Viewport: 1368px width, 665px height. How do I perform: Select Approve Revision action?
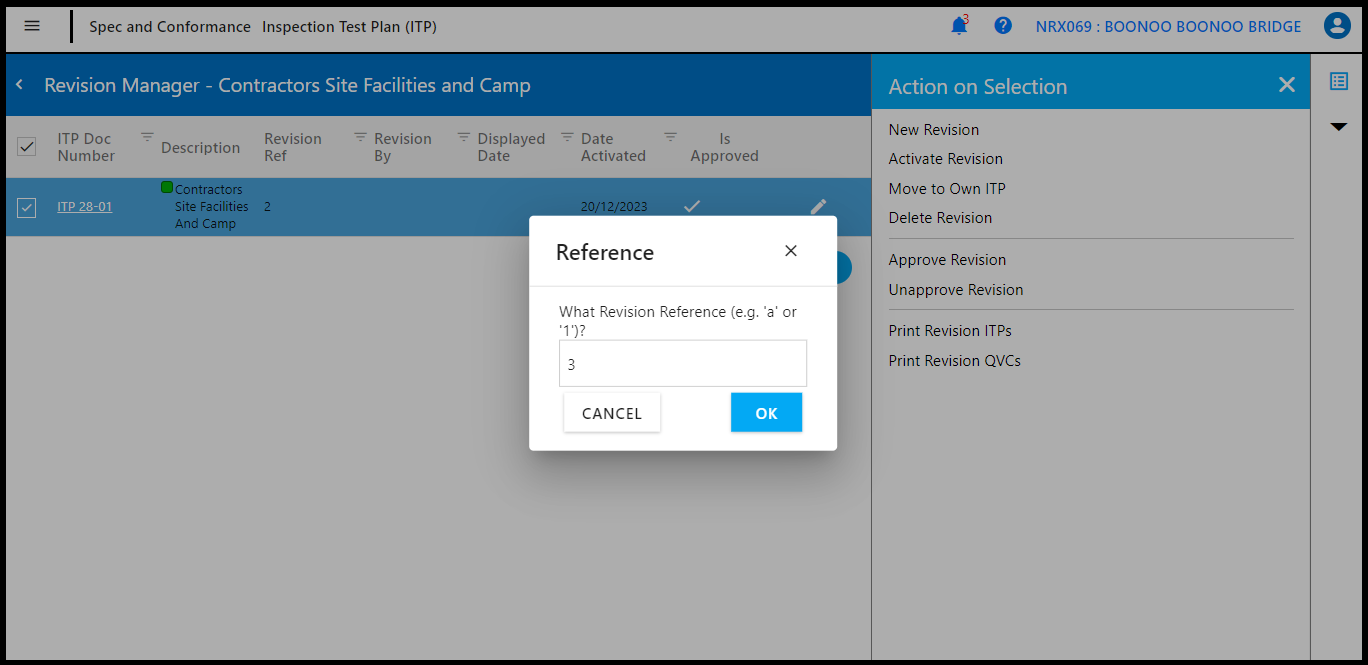tap(948, 260)
